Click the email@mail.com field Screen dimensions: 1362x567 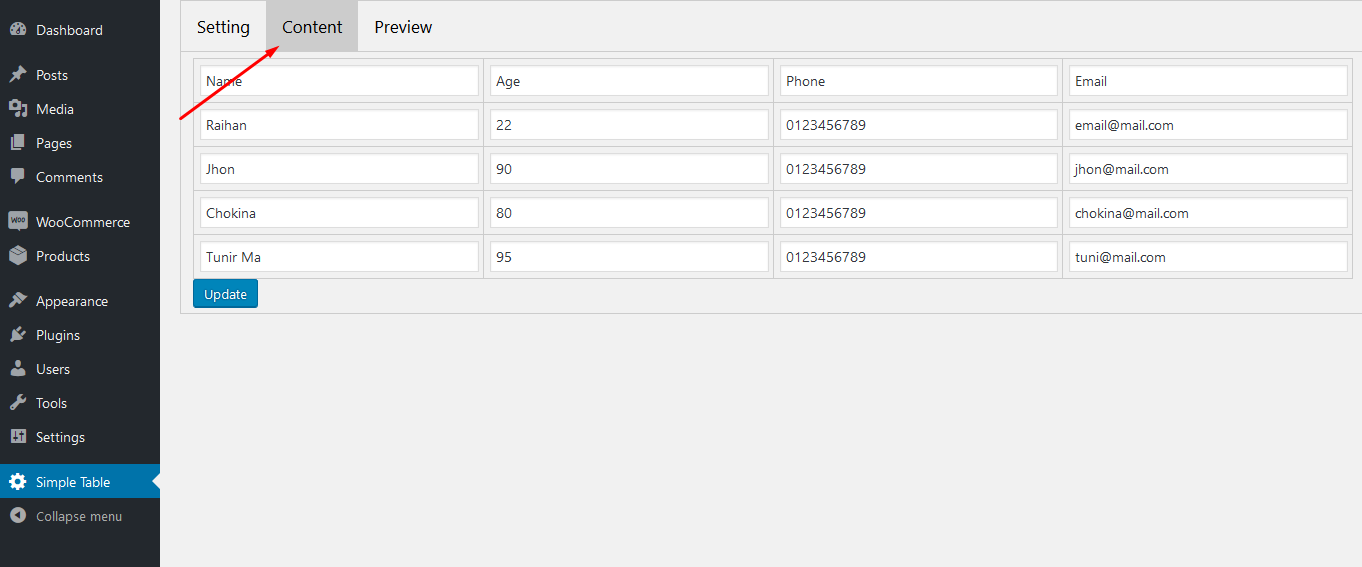click(x=1208, y=125)
